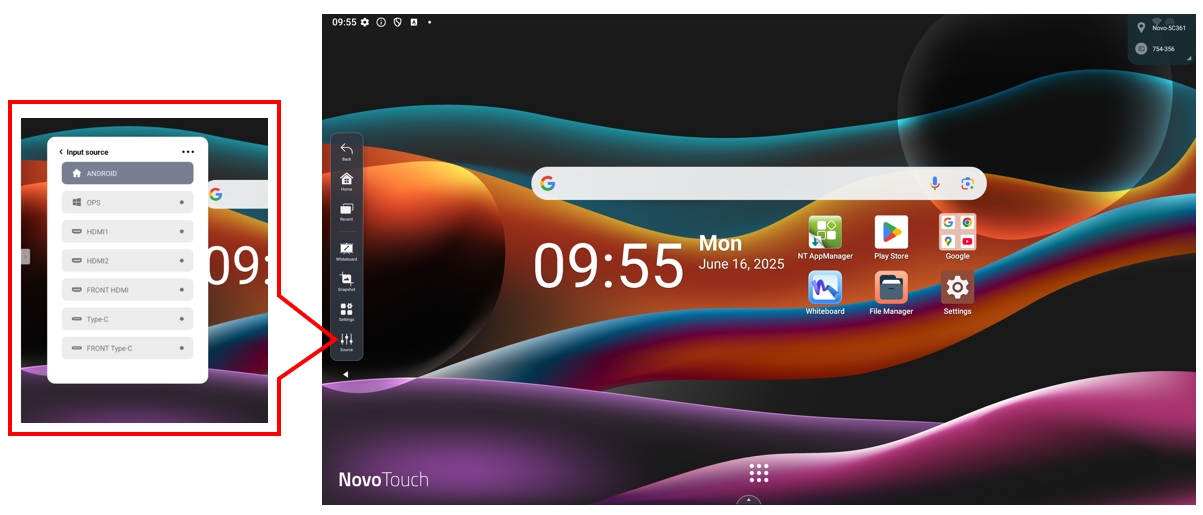Screen dimensions: 1203x515
Task: Open Input source more options menu
Action: [x=188, y=152]
